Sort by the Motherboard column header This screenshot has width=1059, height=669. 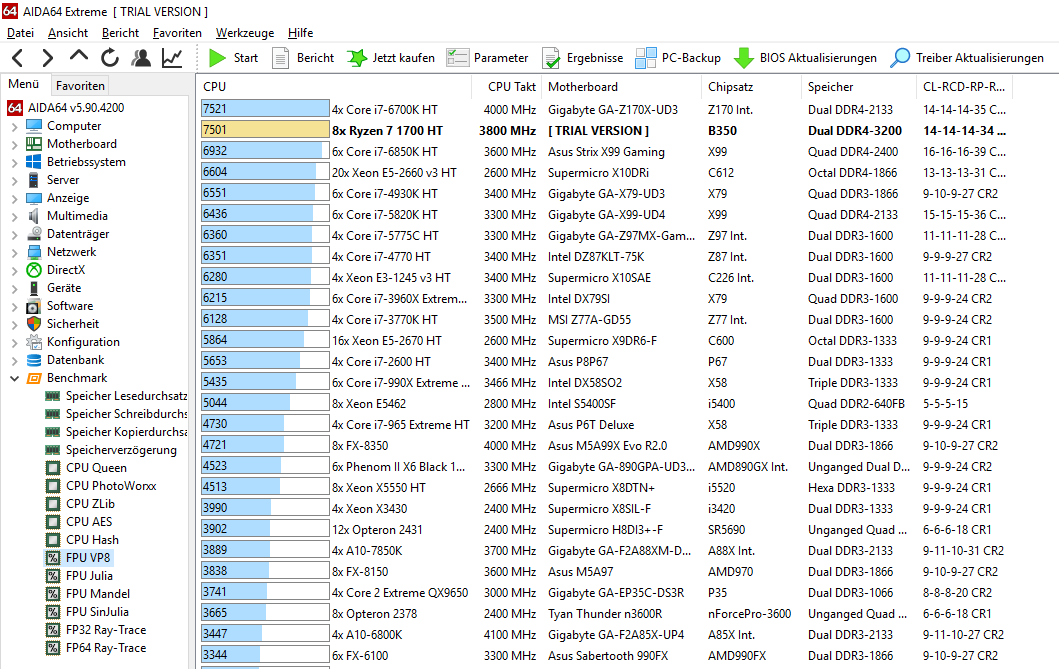pyautogui.click(x=621, y=87)
